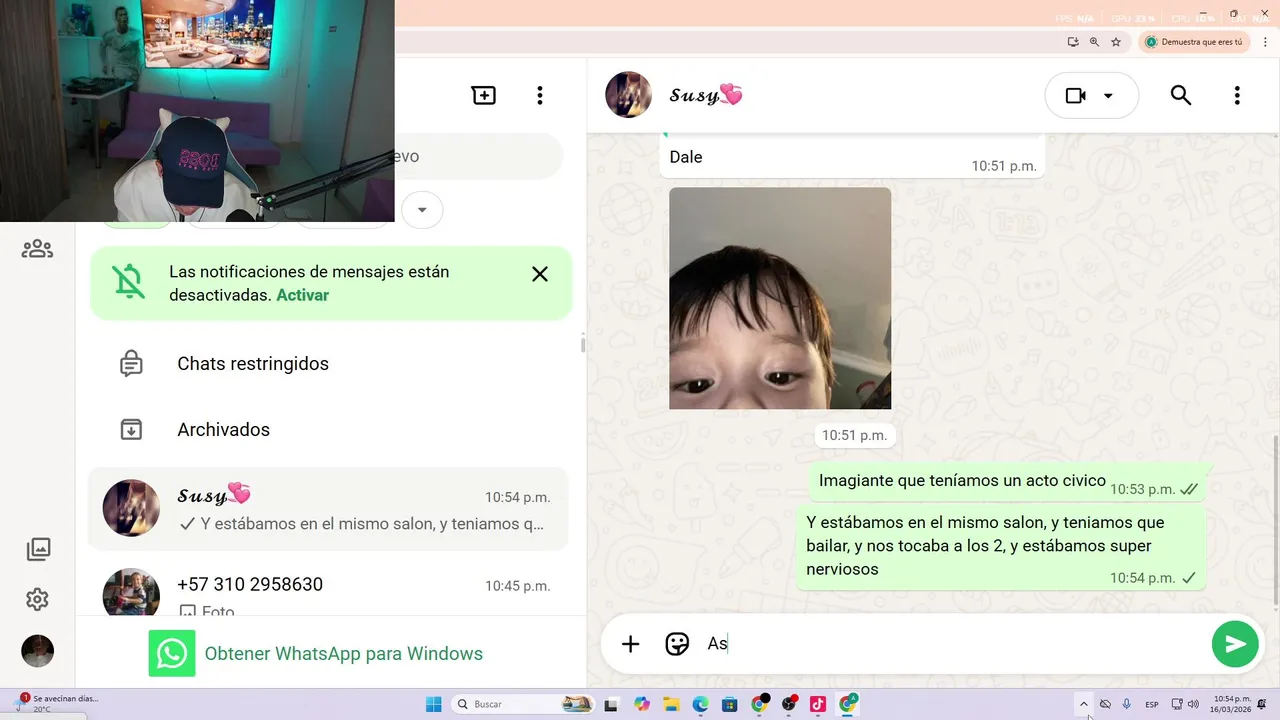Expand the chat filter dropdown chevron
Image resolution: width=1280 pixels, height=720 pixels.
coord(422,210)
